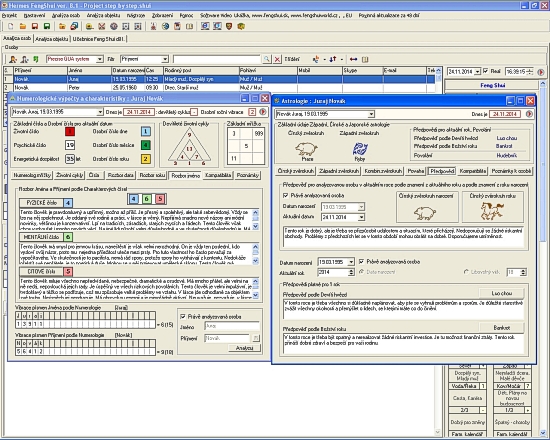Toggle Právě analyzovaná osoba in the Numerology window
Screen dimensions: 550x440
(183, 316)
